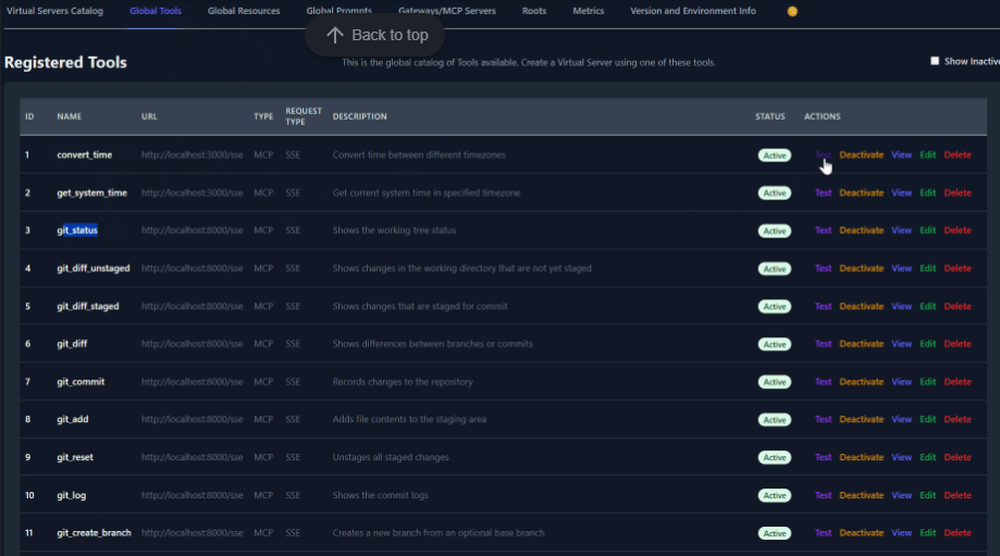Click the NAME column header
This screenshot has height=556, width=1000.
click(69, 117)
